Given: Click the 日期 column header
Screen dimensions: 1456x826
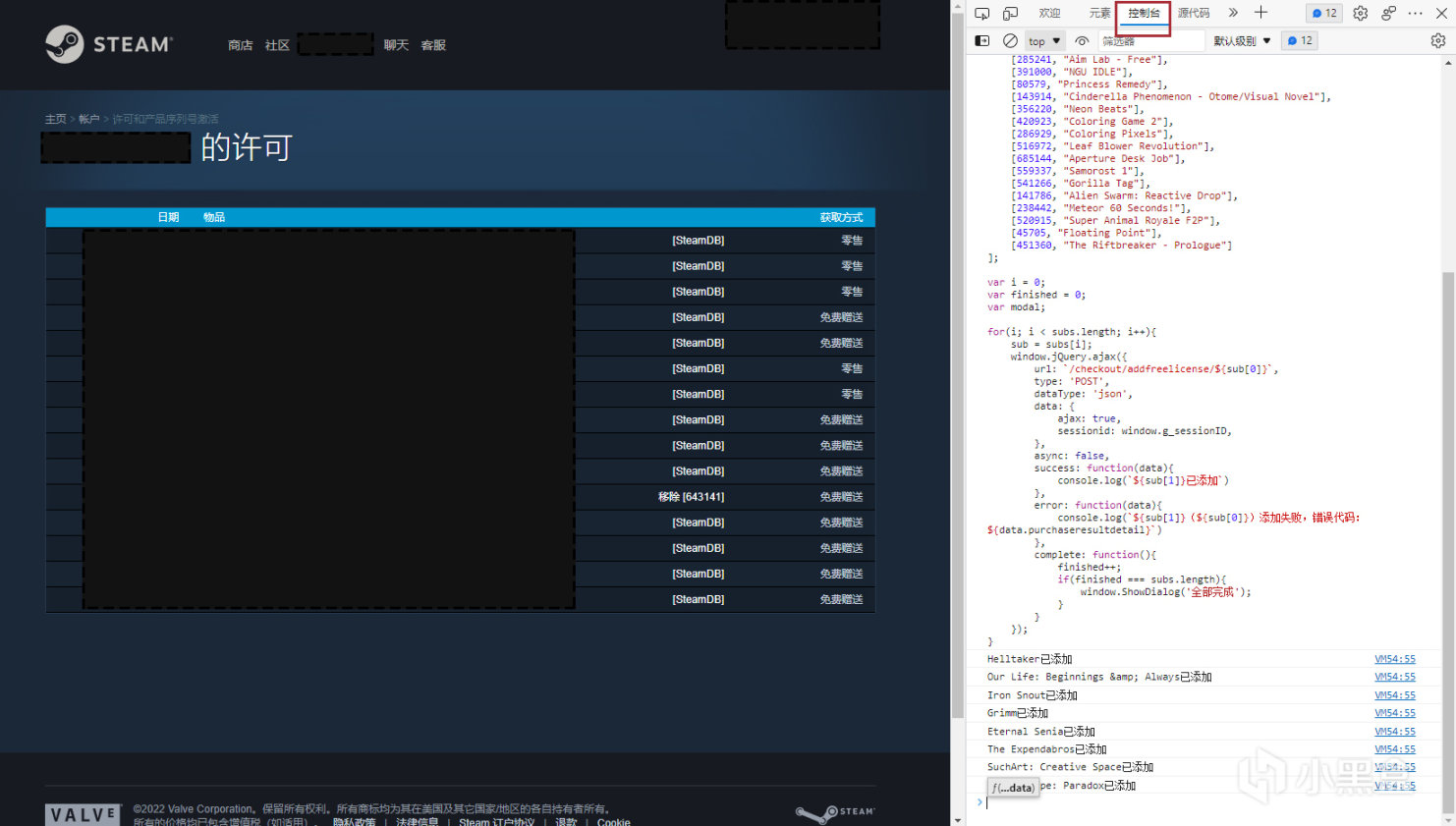Looking at the screenshot, I should pos(168,217).
